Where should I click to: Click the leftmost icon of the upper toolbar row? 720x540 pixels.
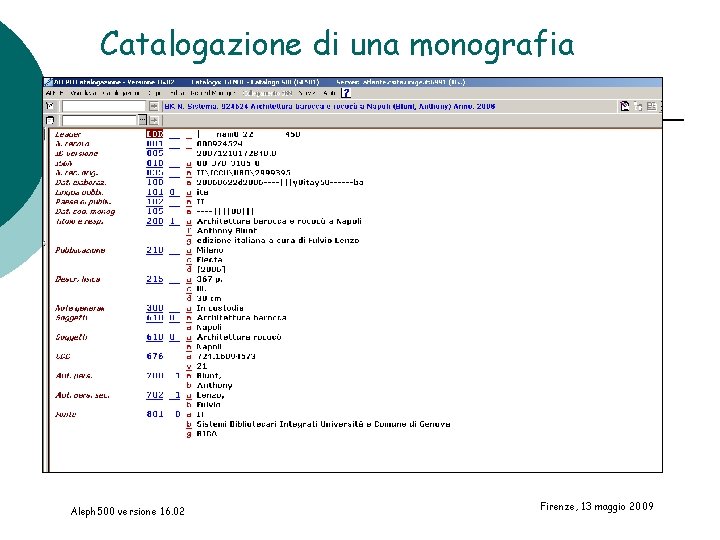50,107
